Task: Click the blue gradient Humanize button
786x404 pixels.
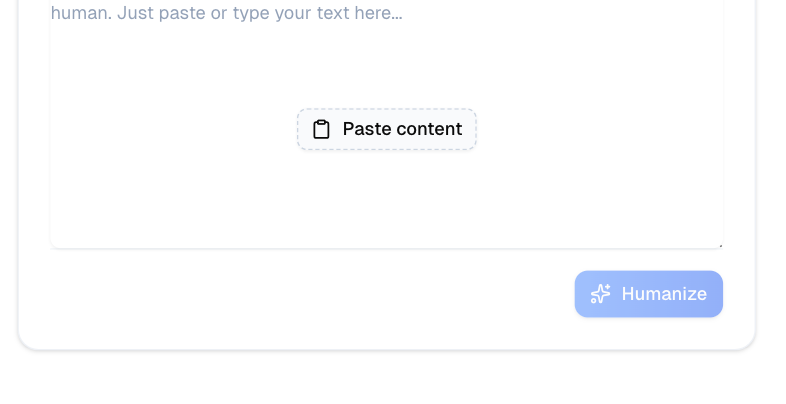Action: point(648,294)
